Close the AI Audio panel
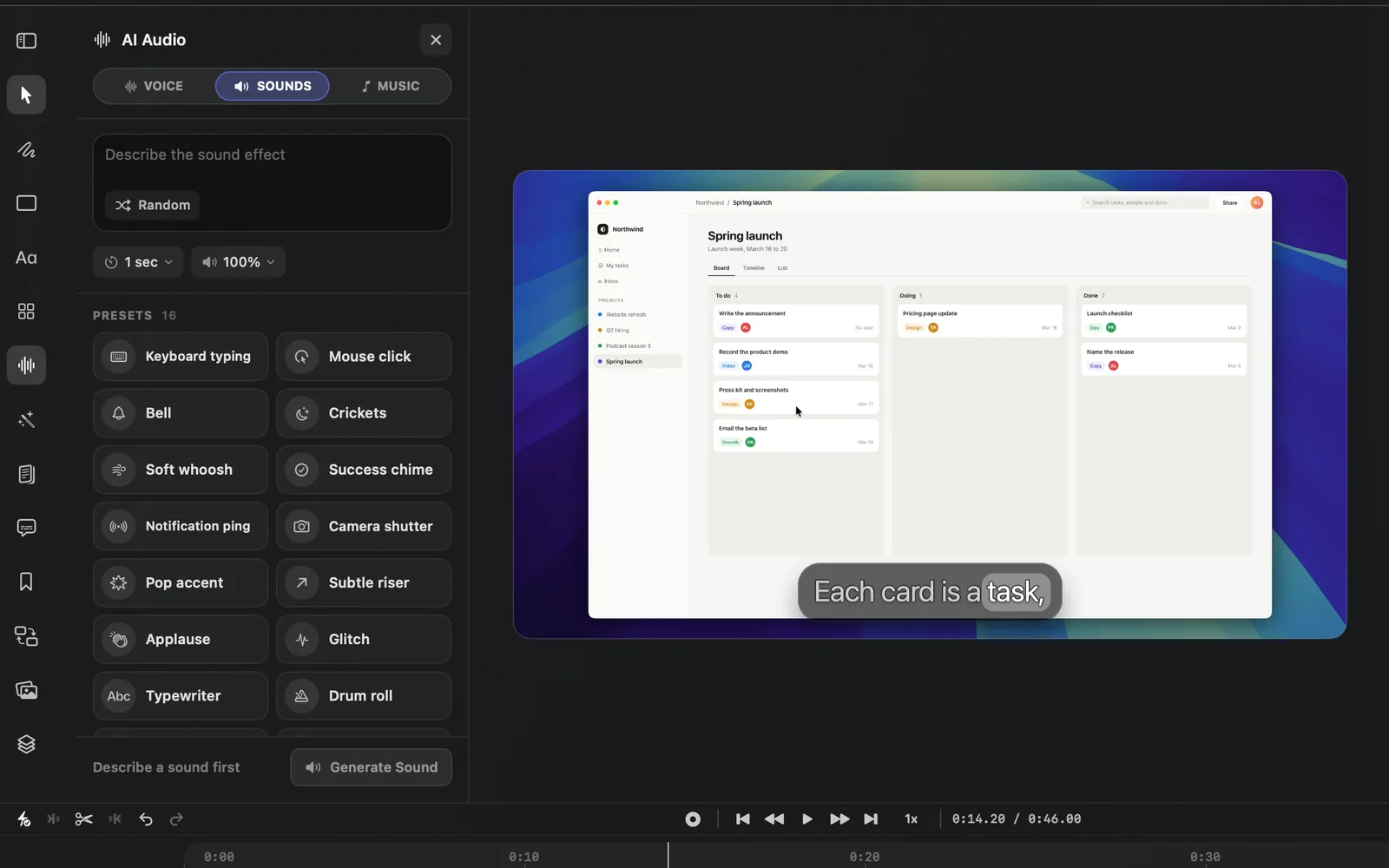Image resolution: width=1389 pixels, height=868 pixels. [436, 40]
